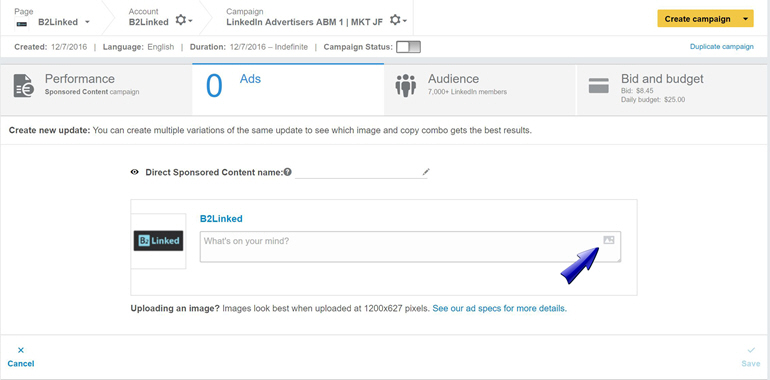
Task: Click the Bid and budget card icon
Action: [599, 85]
